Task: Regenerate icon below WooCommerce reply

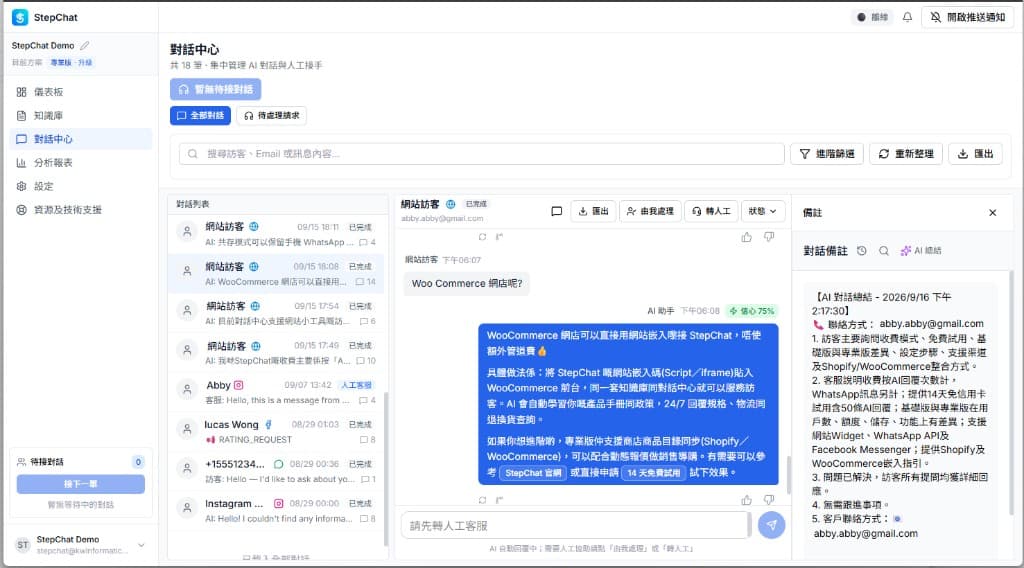Action: pos(482,500)
